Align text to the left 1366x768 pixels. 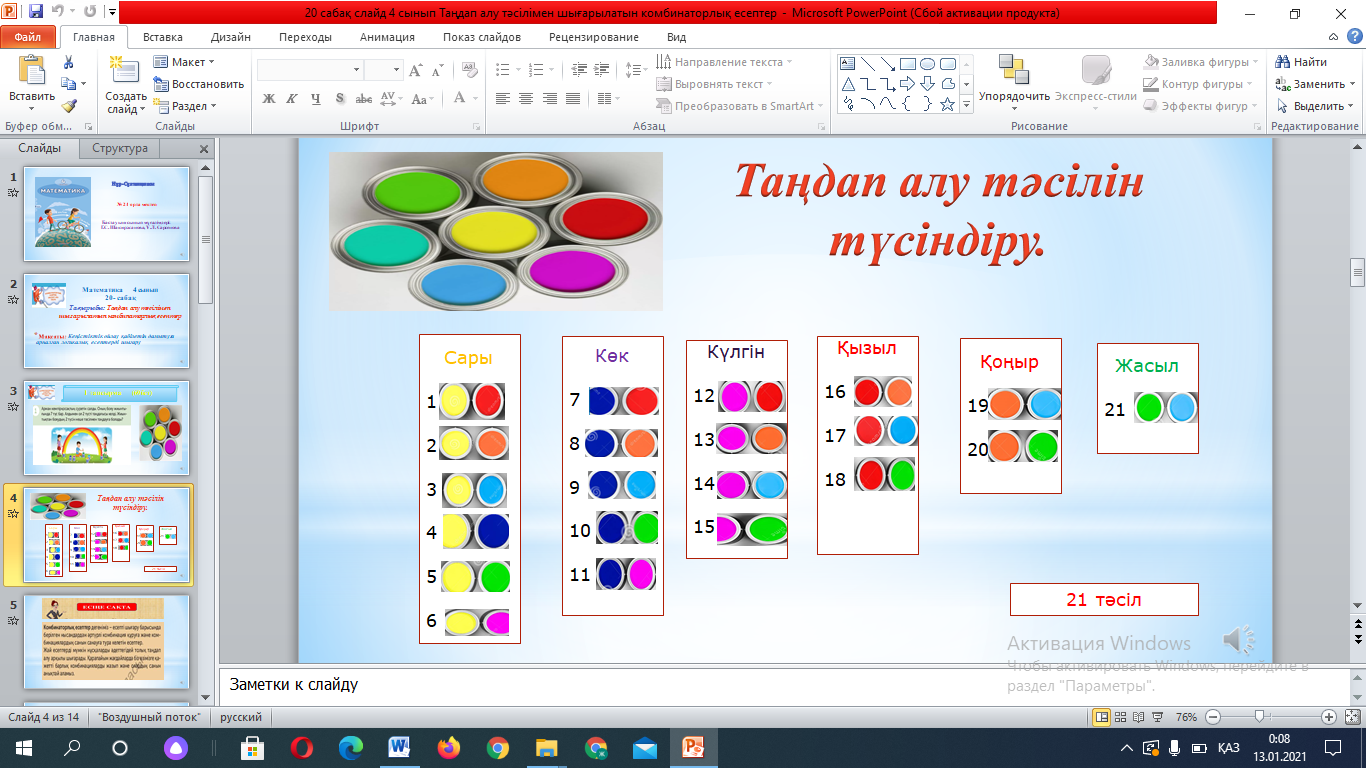tap(502, 98)
